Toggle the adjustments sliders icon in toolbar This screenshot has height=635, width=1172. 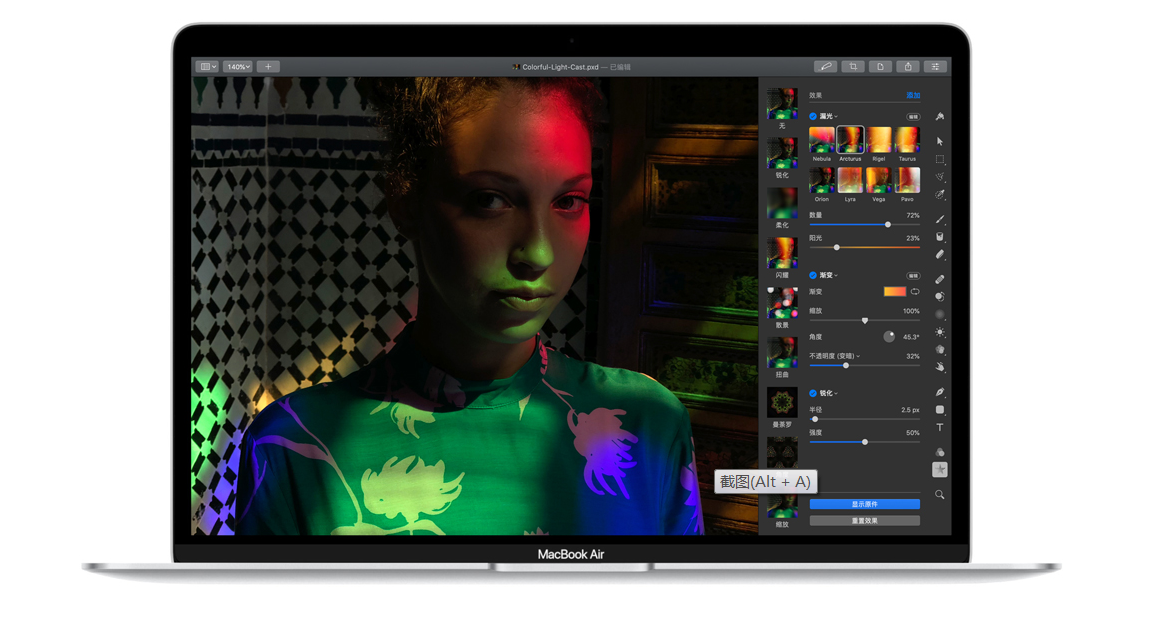click(936, 66)
